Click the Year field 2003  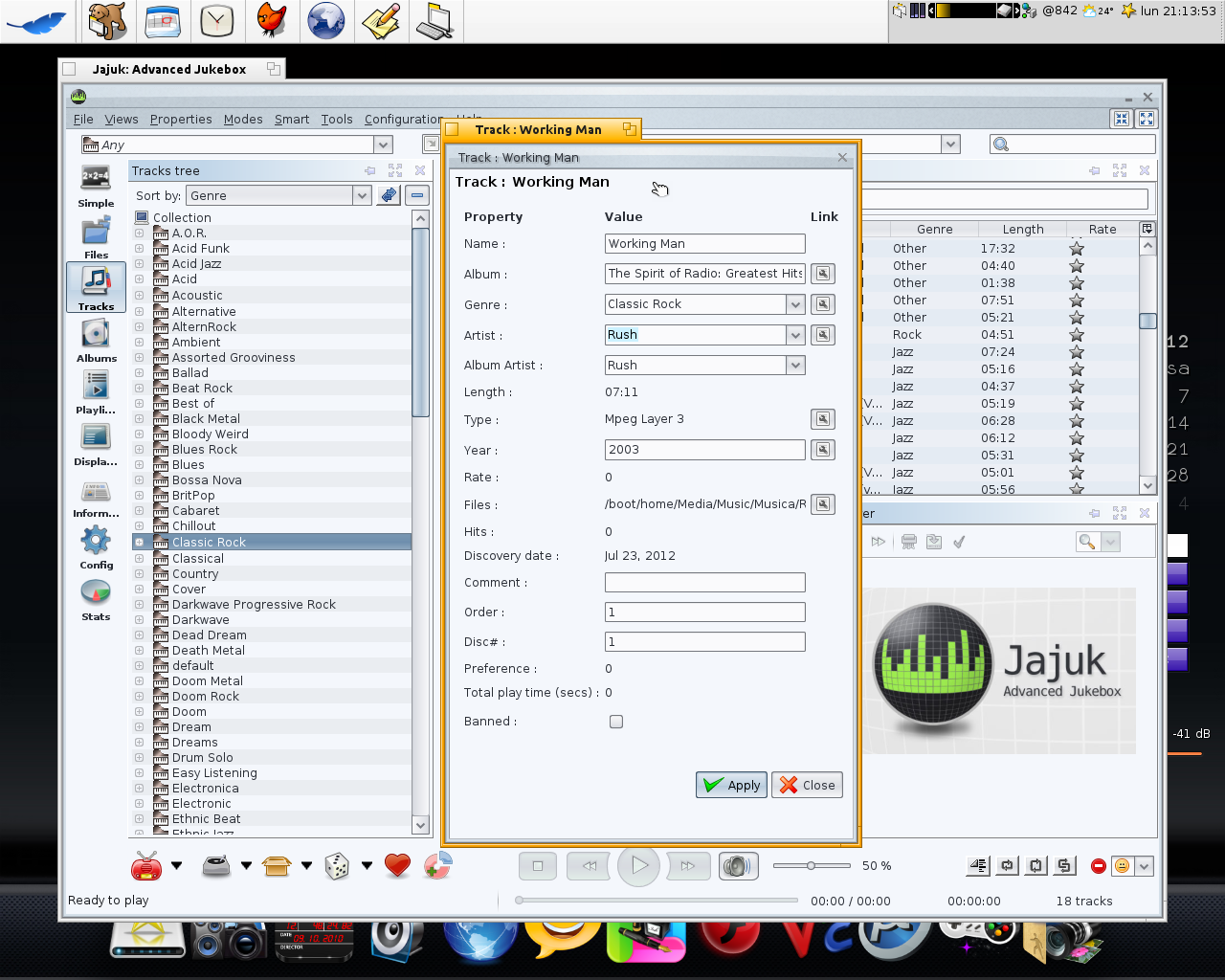pos(705,450)
